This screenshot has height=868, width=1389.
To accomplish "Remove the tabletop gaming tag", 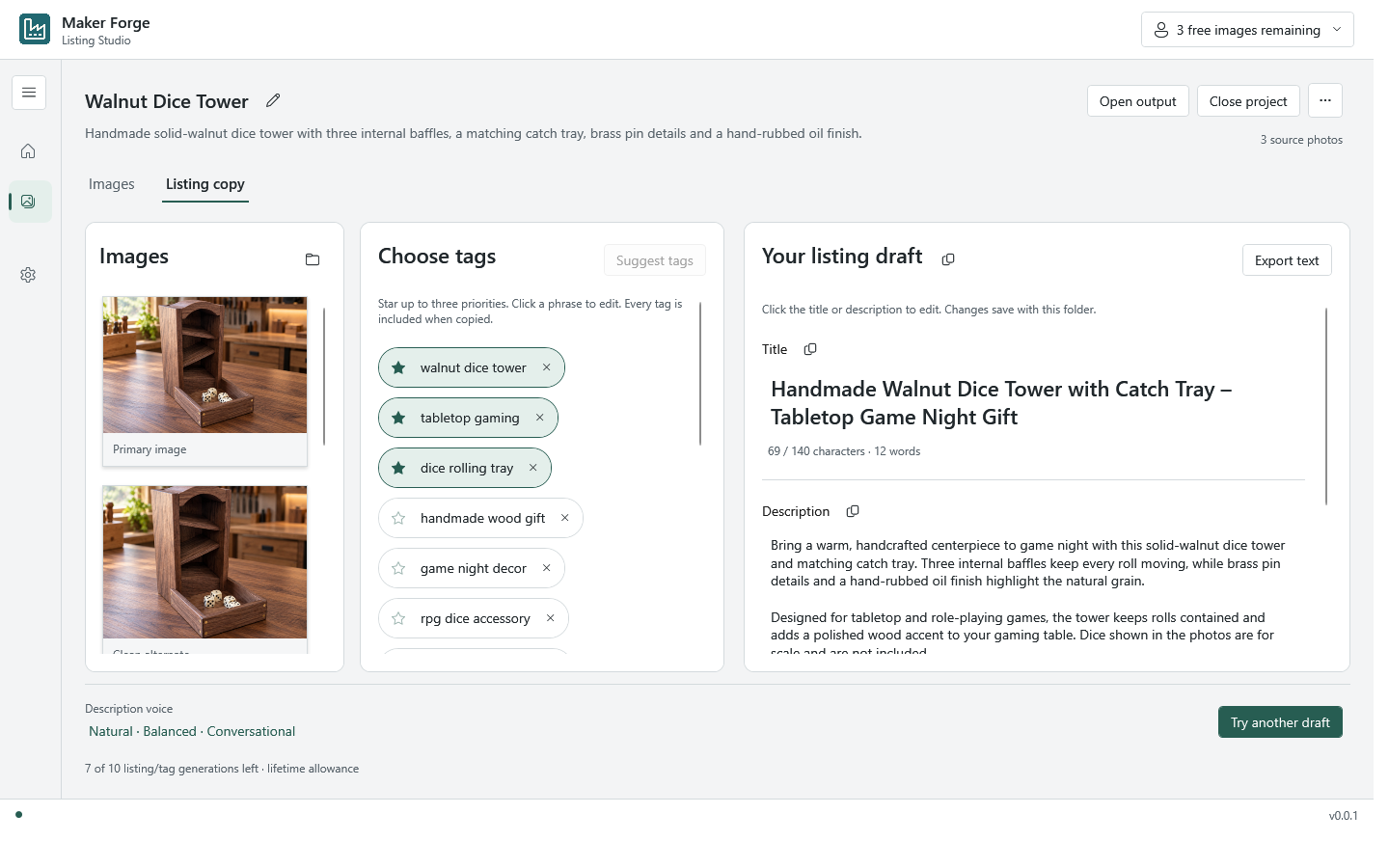I will [x=540, y=418].
